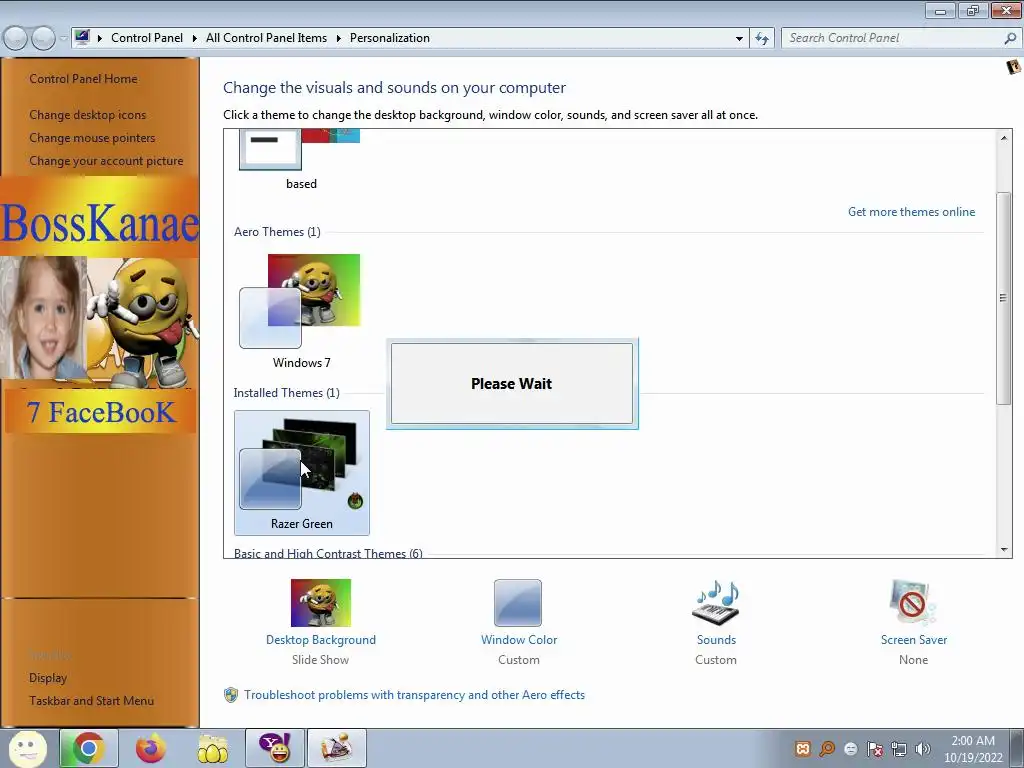Open Change mouse pointers
The width and height of the screenshot is (1024, 768).
point(92,138)
